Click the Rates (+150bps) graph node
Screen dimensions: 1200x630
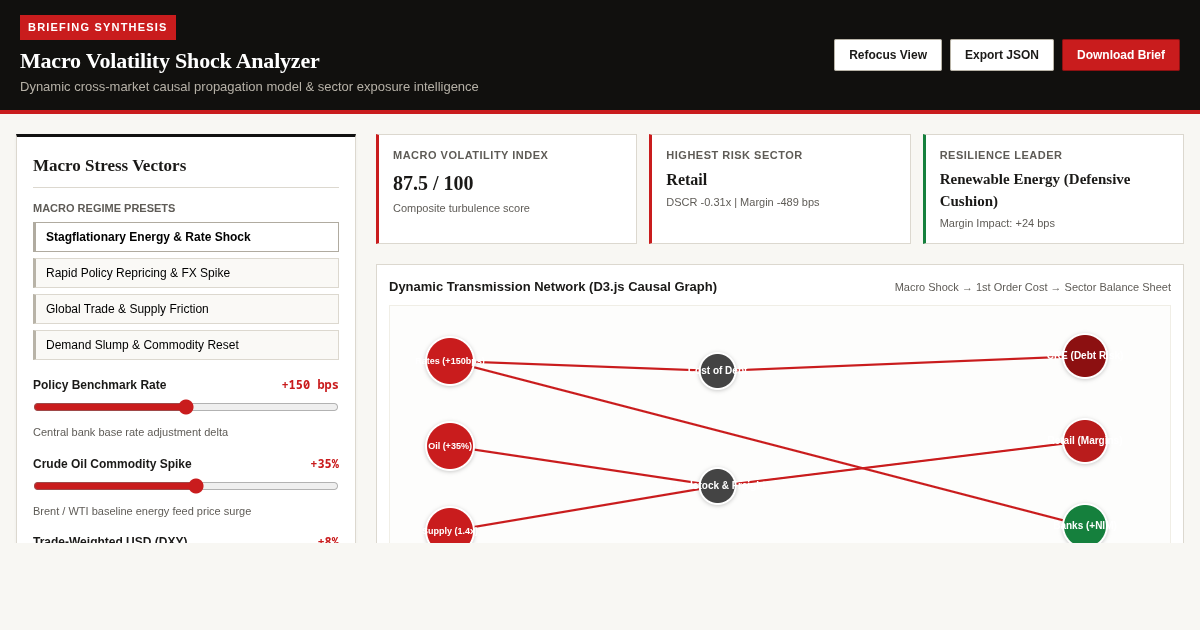tap(450, 361)
